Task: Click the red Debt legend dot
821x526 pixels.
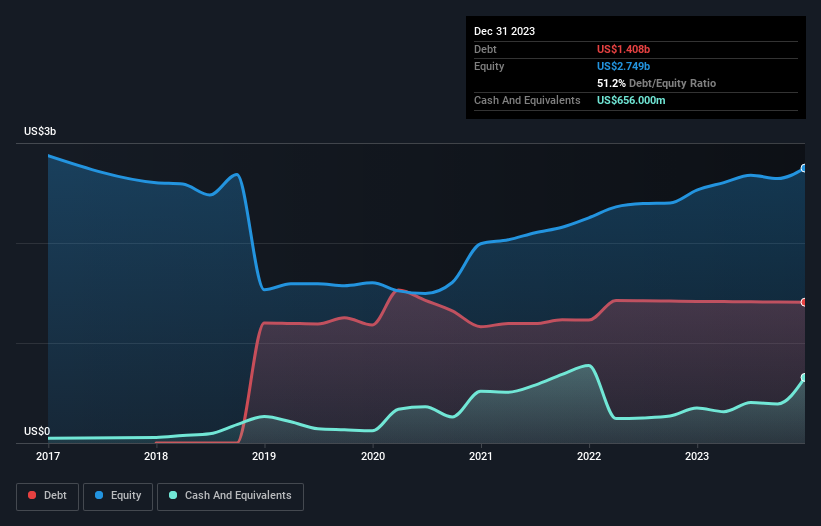Action: 32,495
